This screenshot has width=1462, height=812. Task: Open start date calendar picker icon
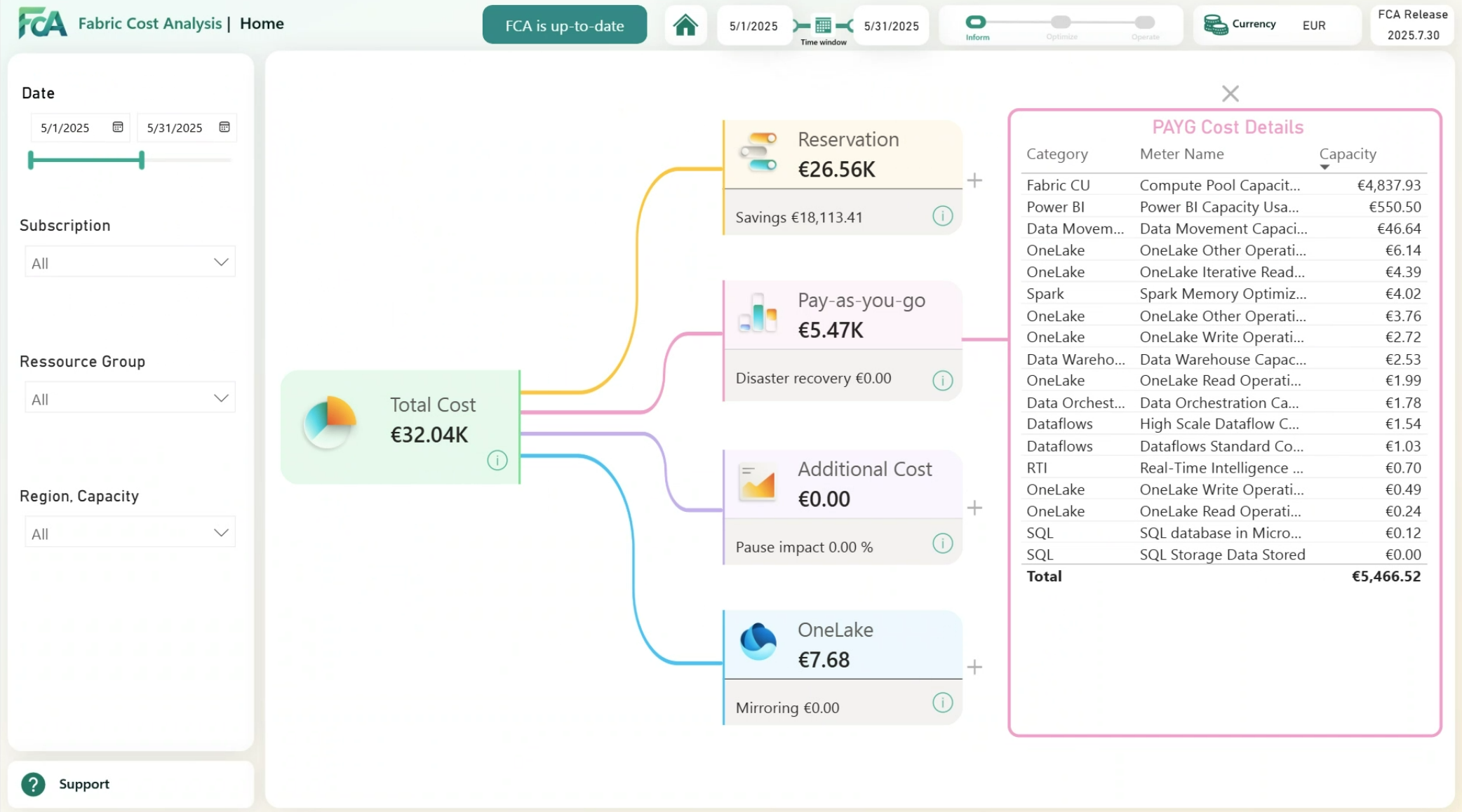tap(118, 127)
